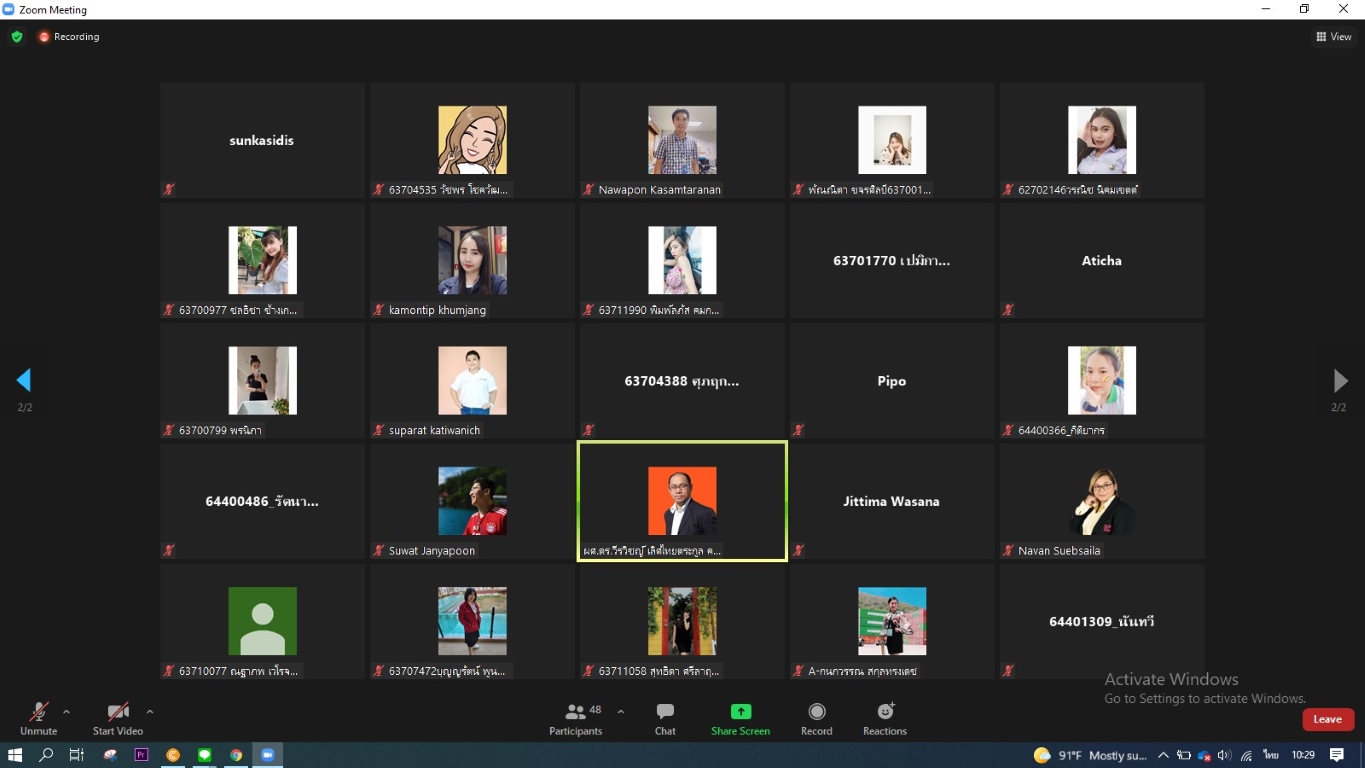
Task: Click the Aticha participant tile
Action: 1102,260
